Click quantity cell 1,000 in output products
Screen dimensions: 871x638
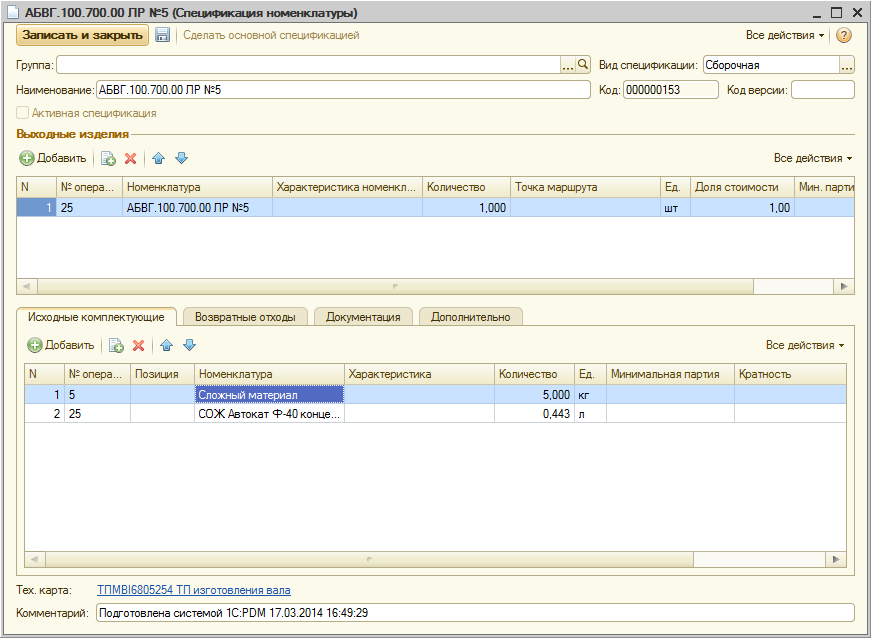pos(466,208)
